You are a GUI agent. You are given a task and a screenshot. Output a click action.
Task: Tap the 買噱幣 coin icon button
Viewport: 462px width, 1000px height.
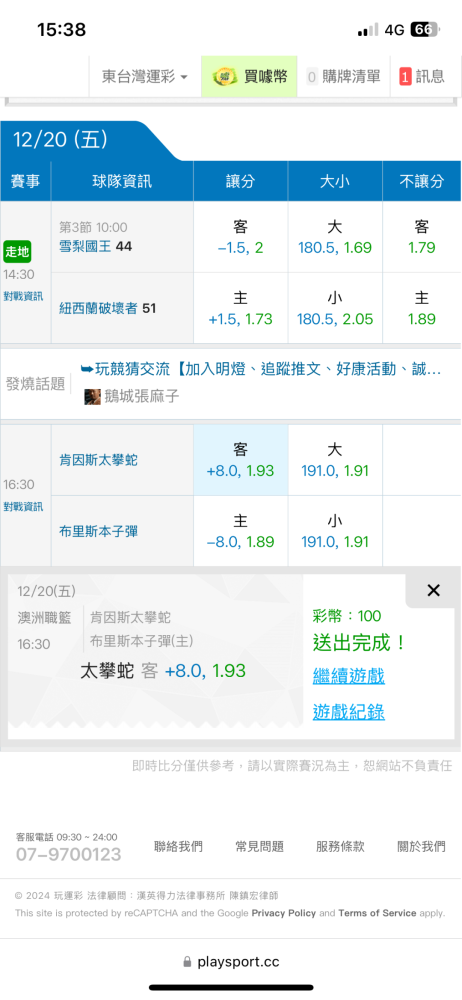(250, 77)
